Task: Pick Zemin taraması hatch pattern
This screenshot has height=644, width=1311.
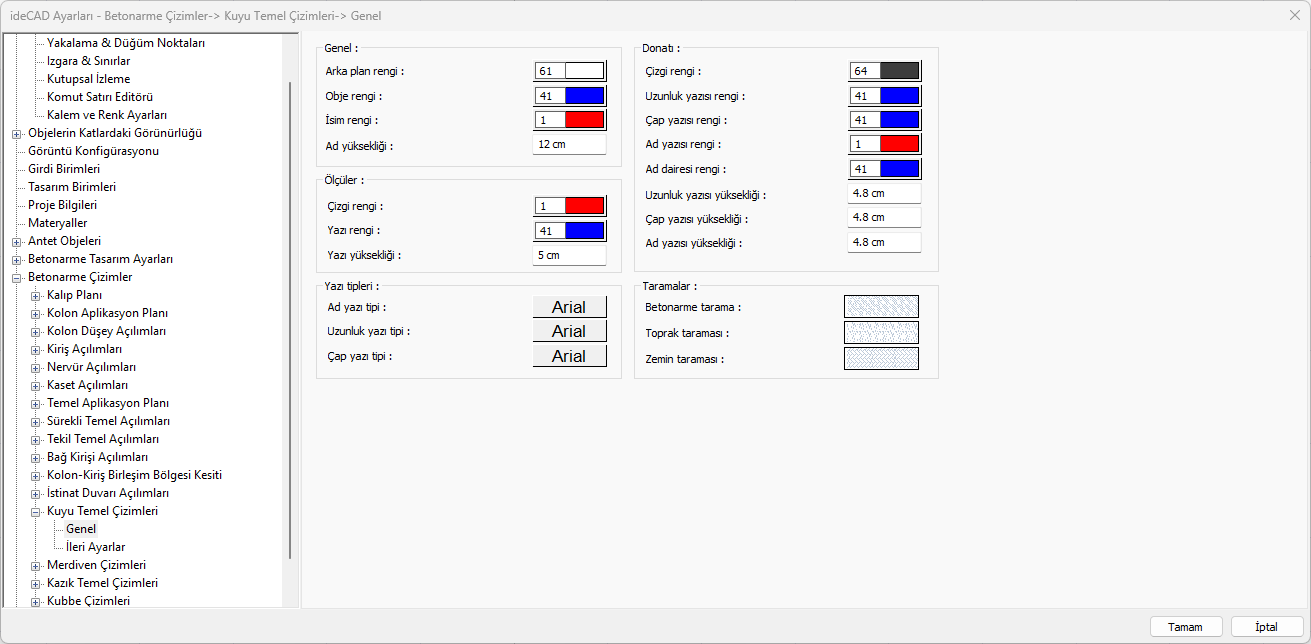Action: 881,358
